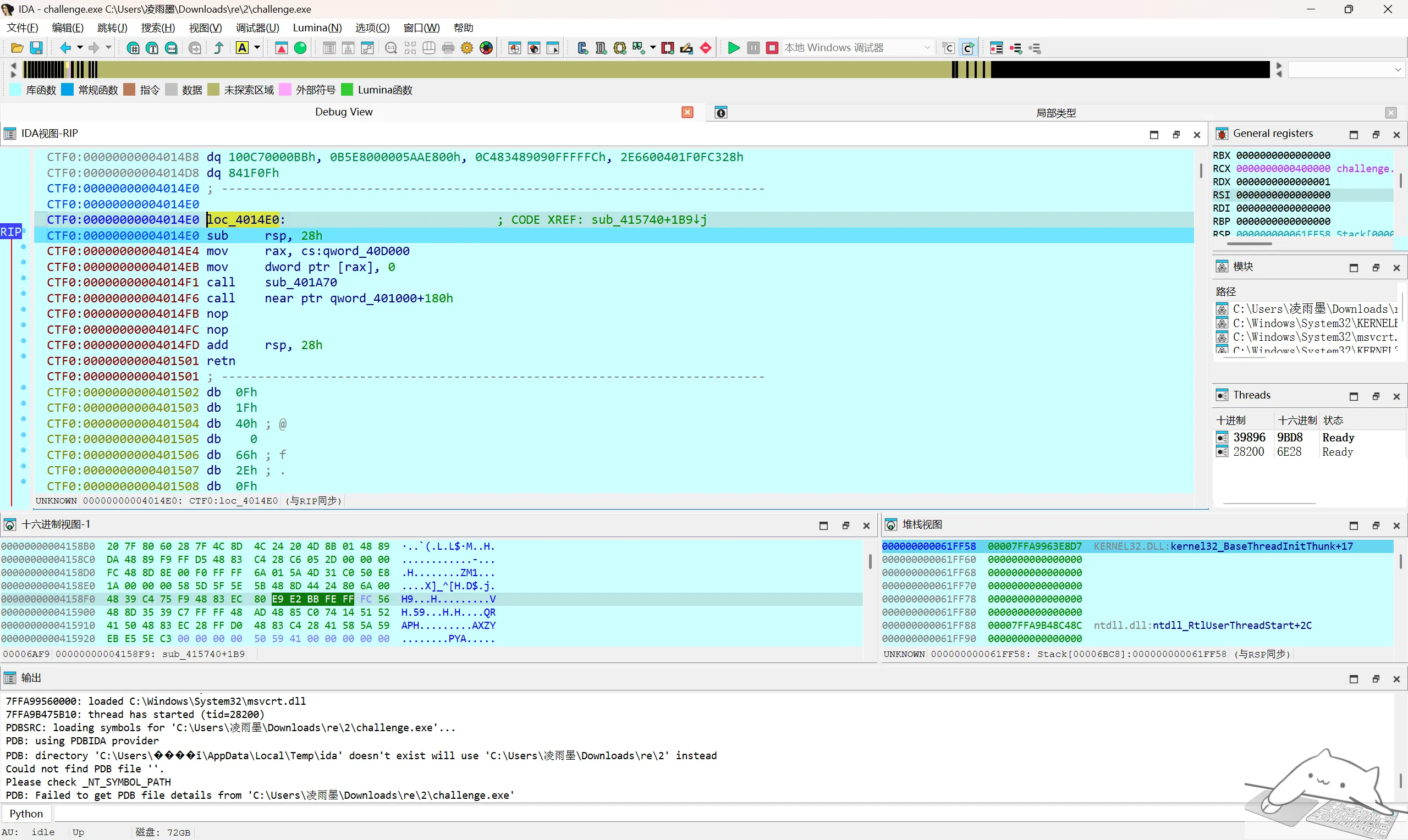Click the color wheel toolbar icon
The image size is (1408, 840).
486,48
